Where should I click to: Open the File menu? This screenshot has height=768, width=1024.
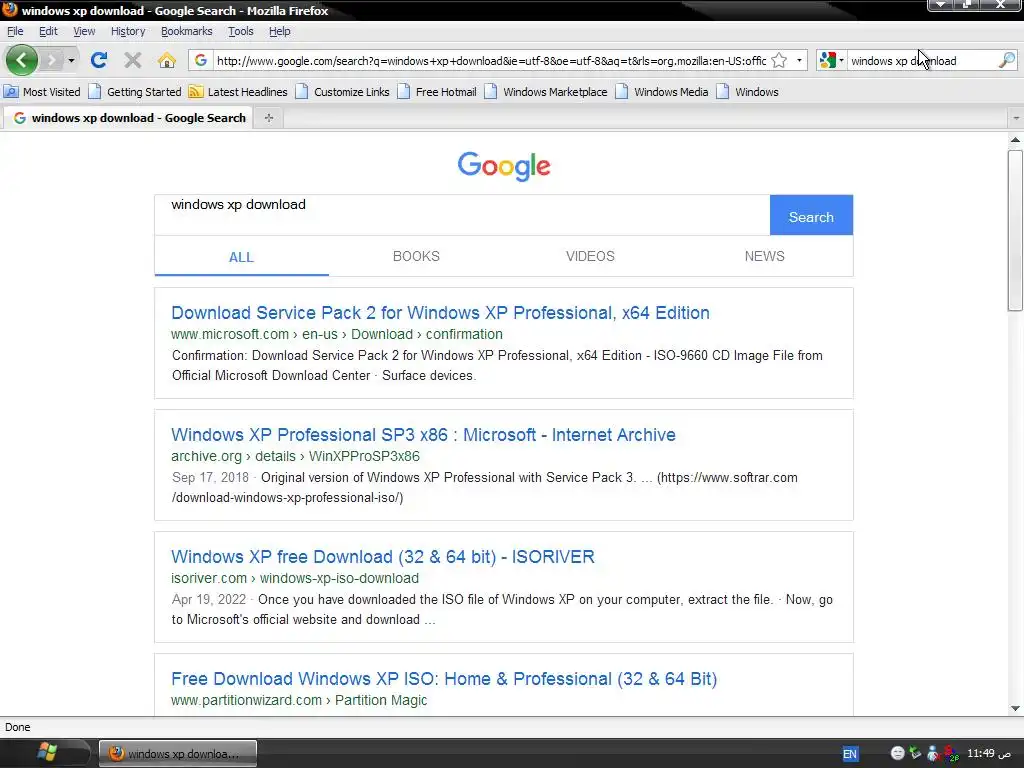[15, 31]
